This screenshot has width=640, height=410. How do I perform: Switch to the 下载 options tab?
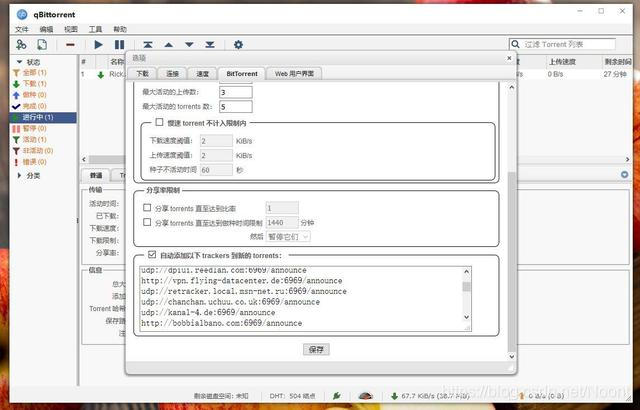pyautogui.click(x=142, y=73)
